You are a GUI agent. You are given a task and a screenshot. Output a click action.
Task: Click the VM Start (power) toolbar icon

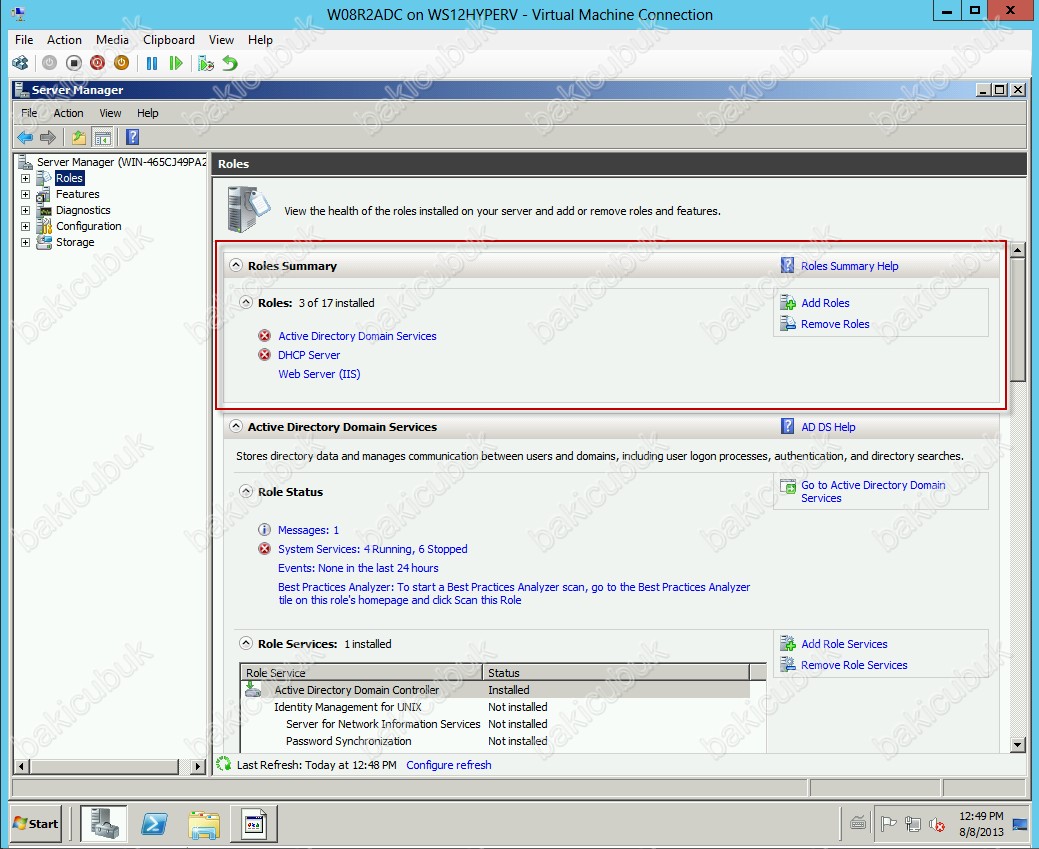point(49,63)
